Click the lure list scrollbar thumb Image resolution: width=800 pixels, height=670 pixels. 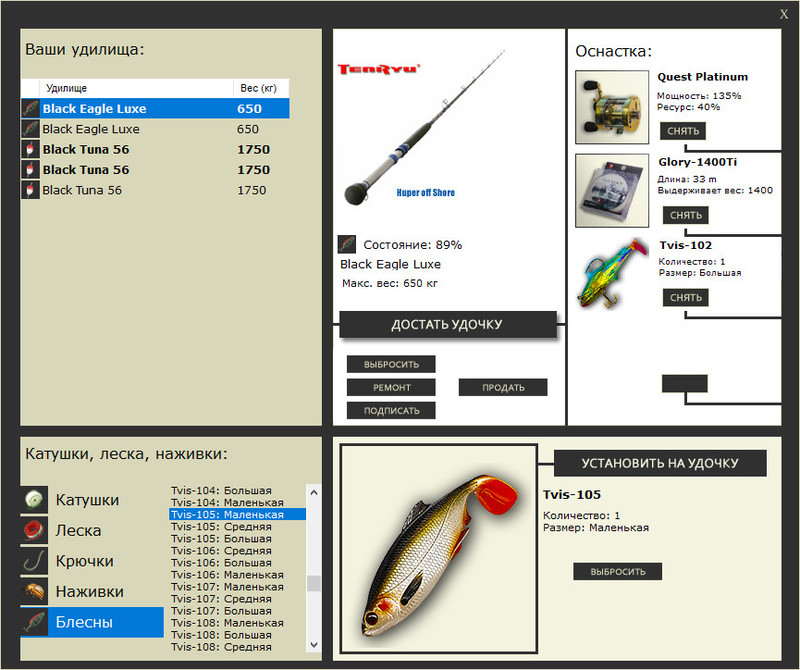click(314, 583)
